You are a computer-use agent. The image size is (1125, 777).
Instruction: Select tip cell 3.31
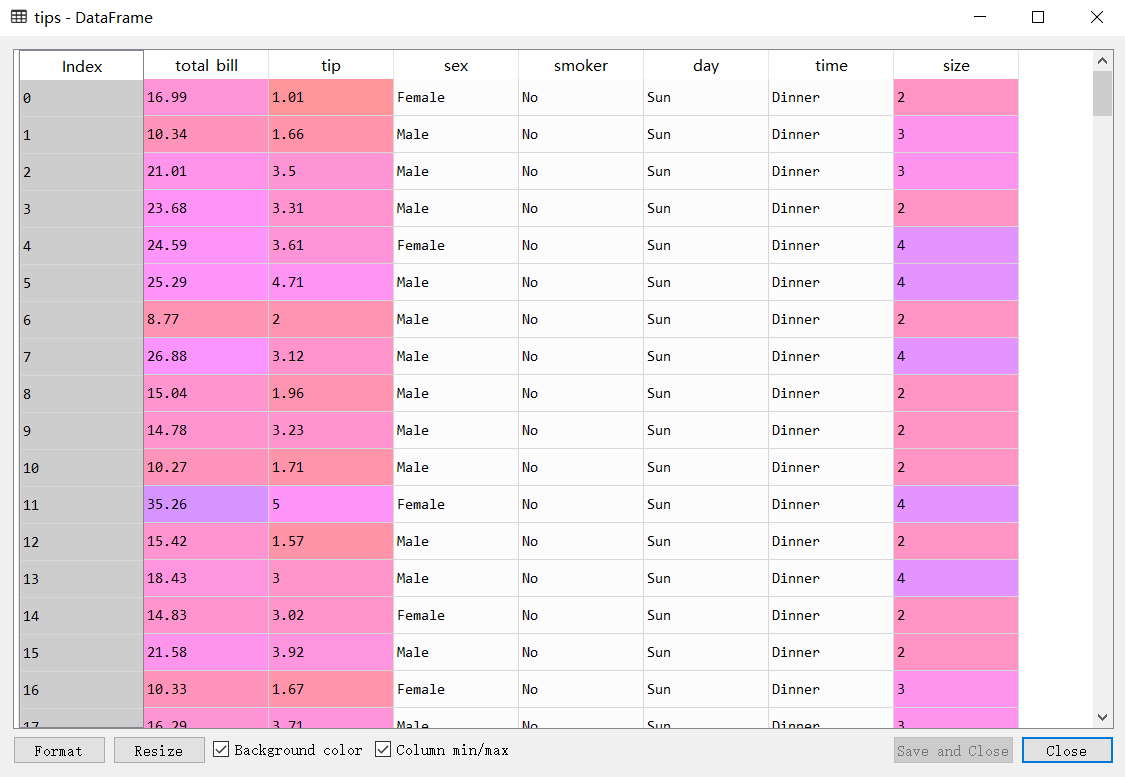(x=331, y=209)
